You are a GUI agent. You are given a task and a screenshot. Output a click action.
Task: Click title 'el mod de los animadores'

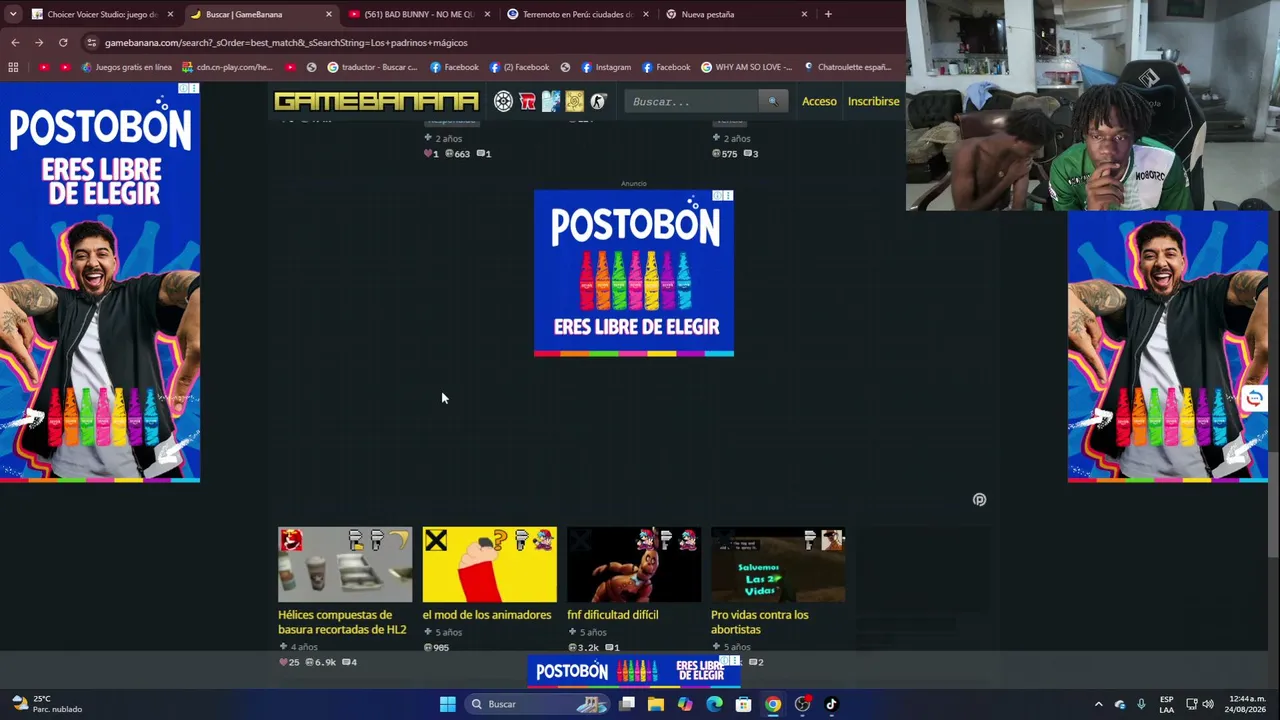487,615
